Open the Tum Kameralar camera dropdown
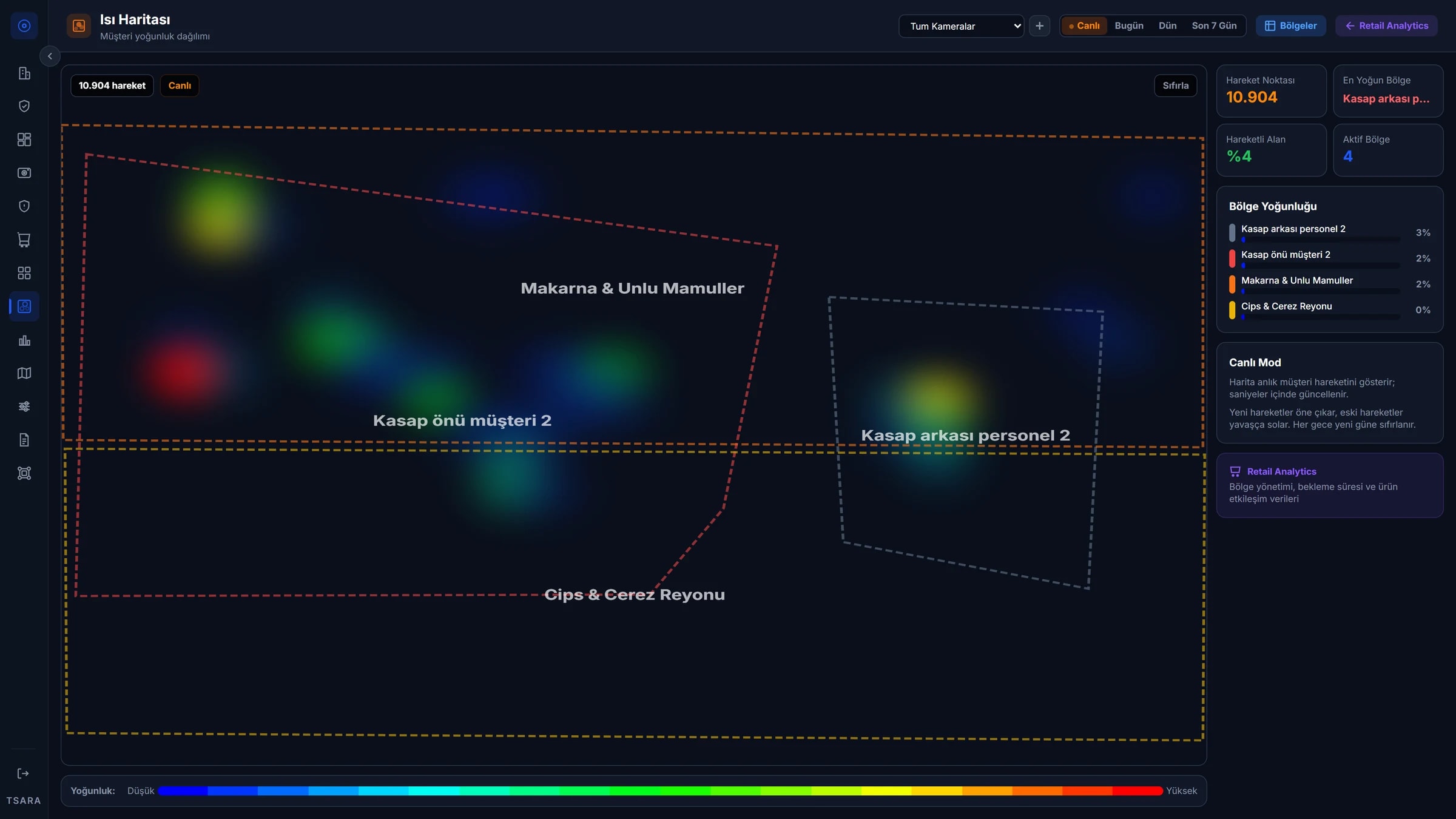Screen dimensions: 1456x819 coord(961,26)
